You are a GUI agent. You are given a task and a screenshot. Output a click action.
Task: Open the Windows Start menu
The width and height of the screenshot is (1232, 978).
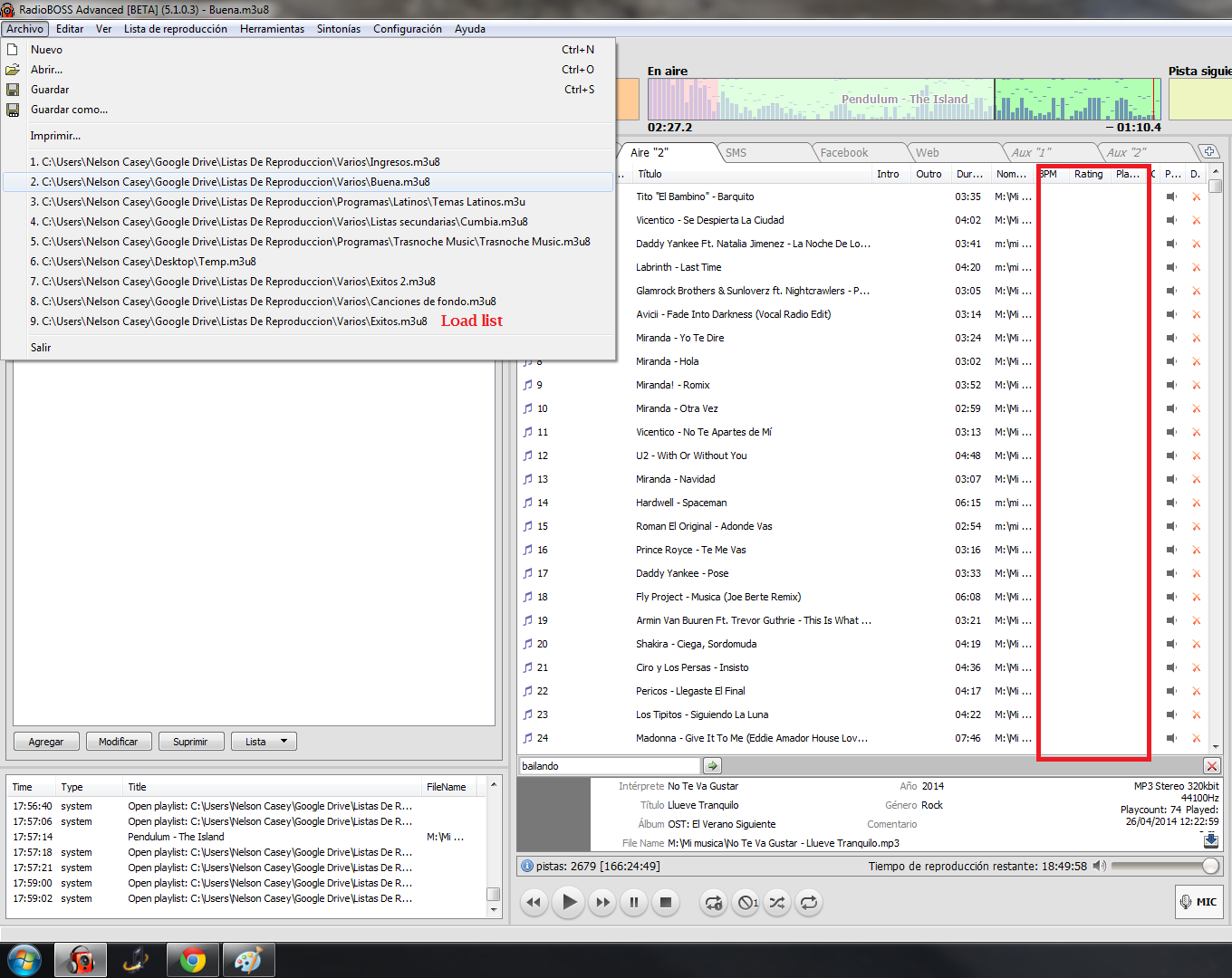click(24, 960)
